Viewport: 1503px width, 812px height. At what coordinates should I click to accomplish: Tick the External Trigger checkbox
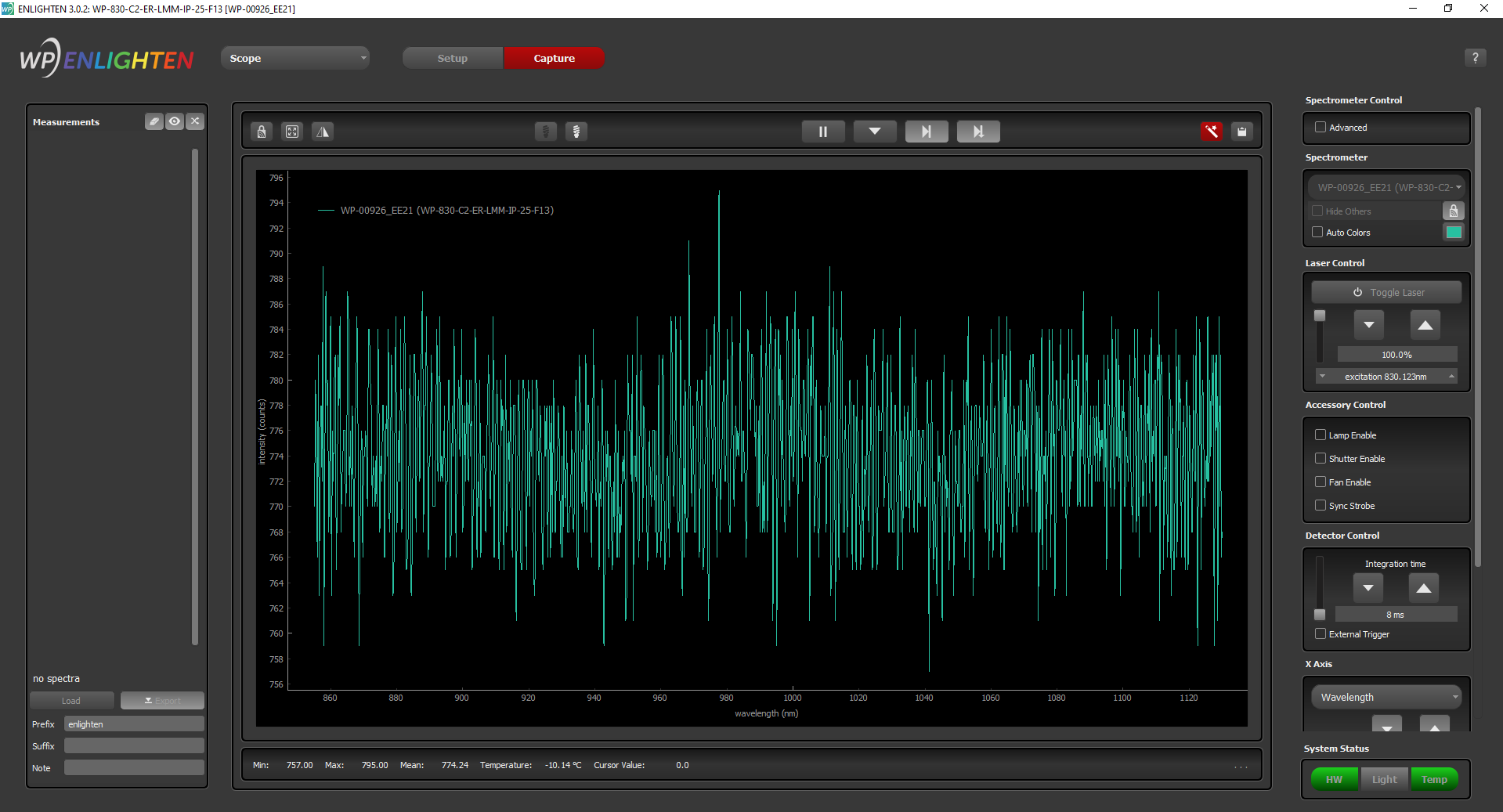pyautogui.click(x=1321, y=633)
